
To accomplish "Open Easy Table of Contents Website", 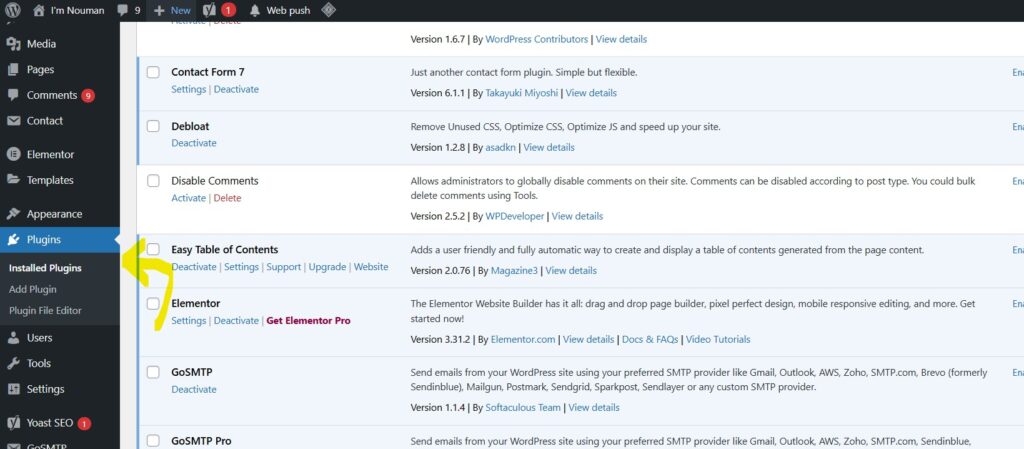I will tap(371, 267).
